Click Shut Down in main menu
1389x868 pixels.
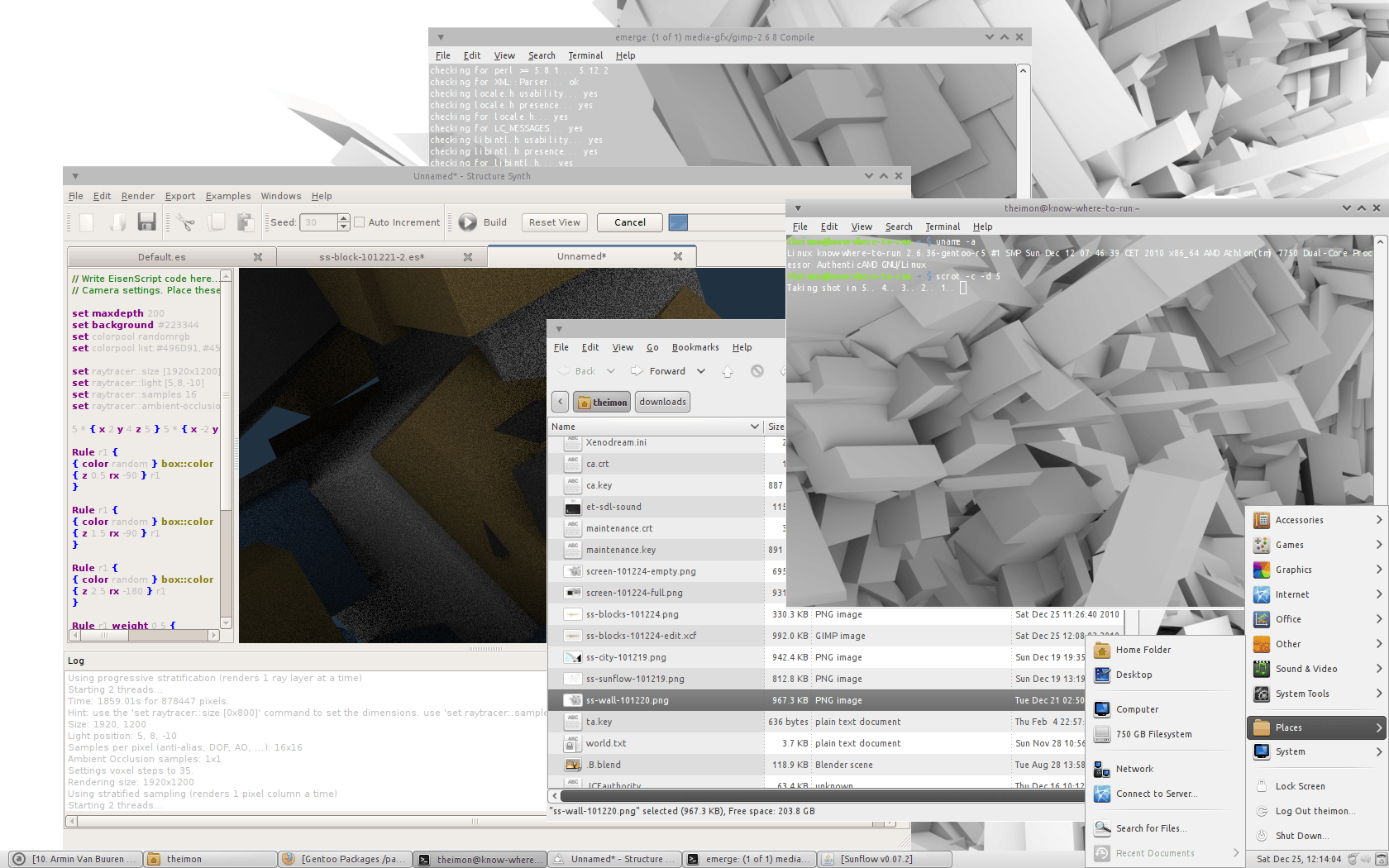click(1316, 836)
